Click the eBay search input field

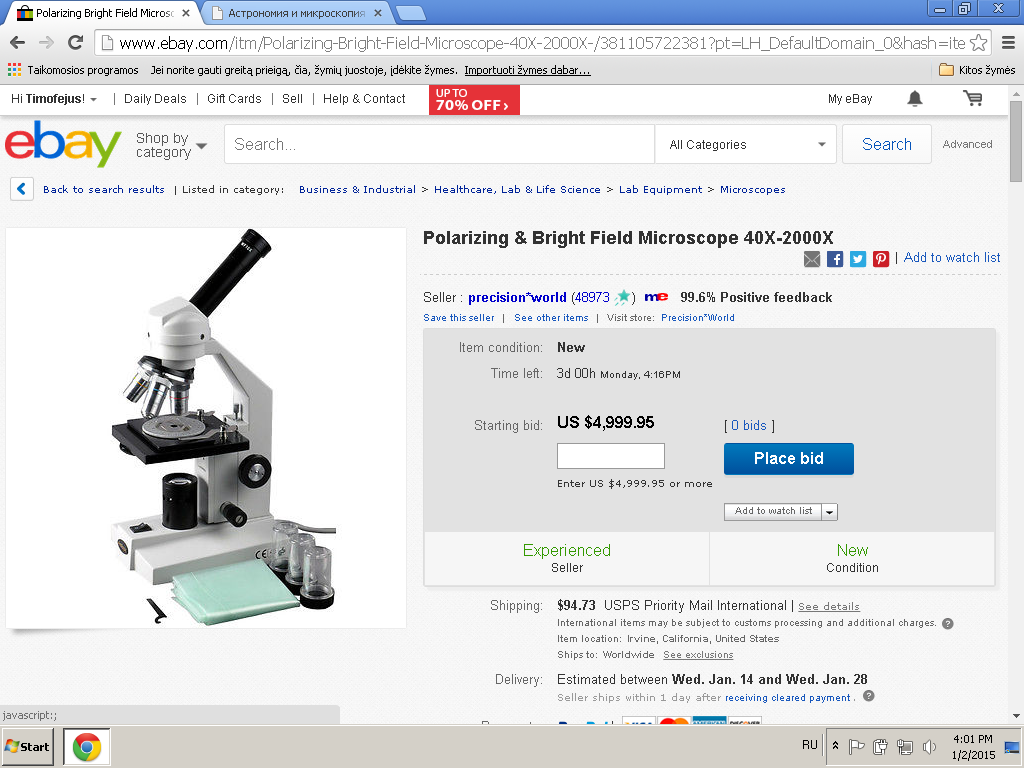tap(440, 144)
